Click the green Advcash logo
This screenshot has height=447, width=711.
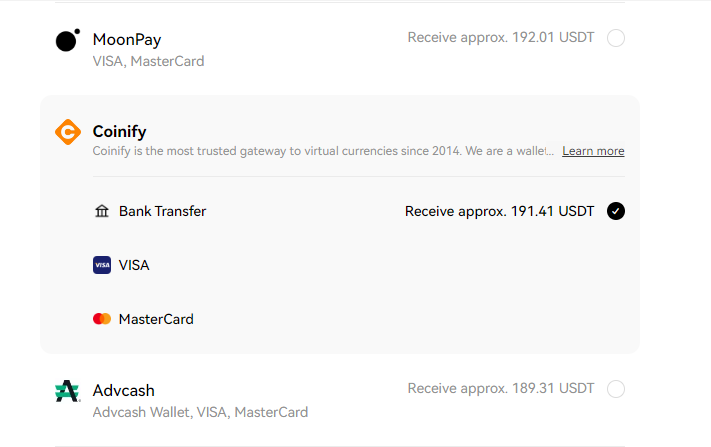pos(68,391)
